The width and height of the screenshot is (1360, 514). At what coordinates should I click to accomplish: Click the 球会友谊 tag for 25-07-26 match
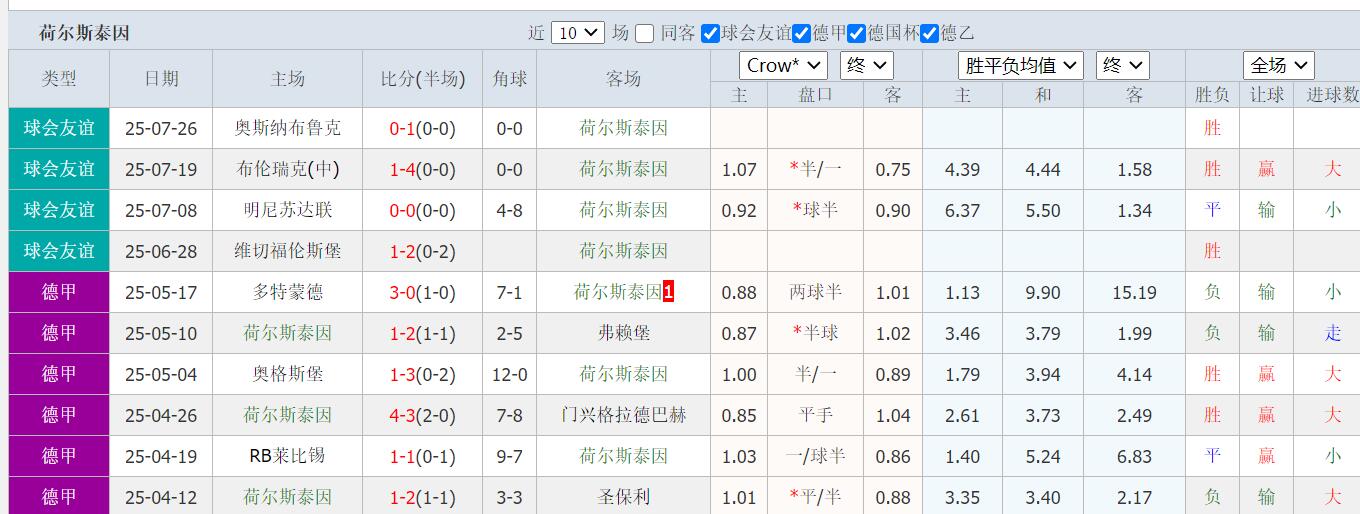pyautogui.click(x=59, y=128)
